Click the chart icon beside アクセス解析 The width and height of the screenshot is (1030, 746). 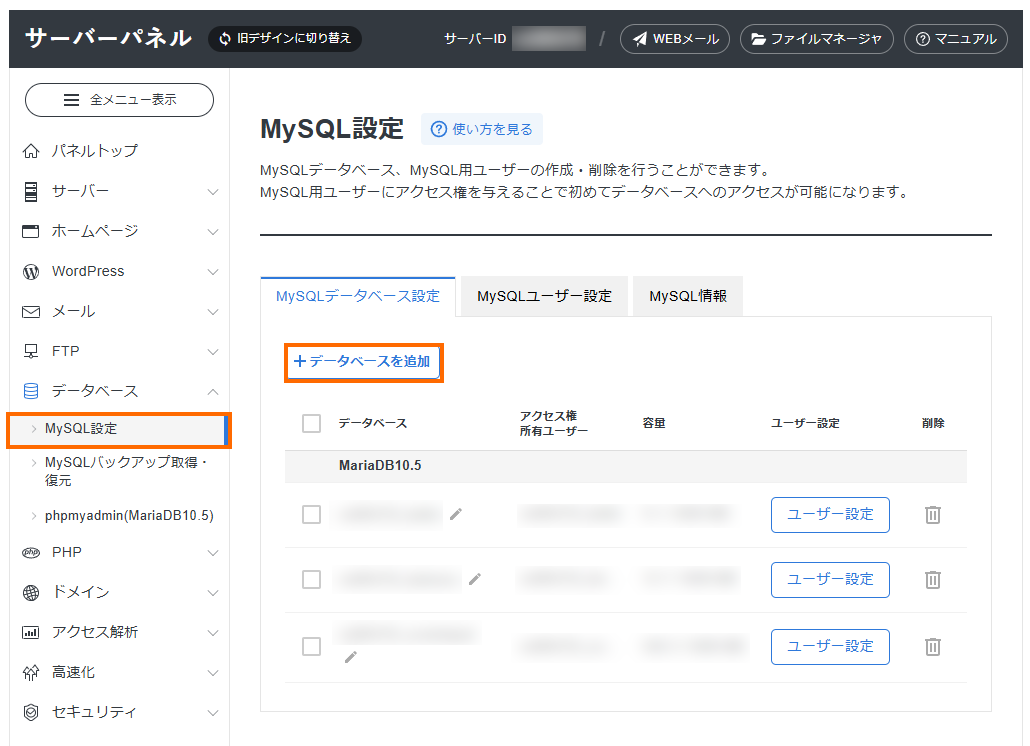31,632
